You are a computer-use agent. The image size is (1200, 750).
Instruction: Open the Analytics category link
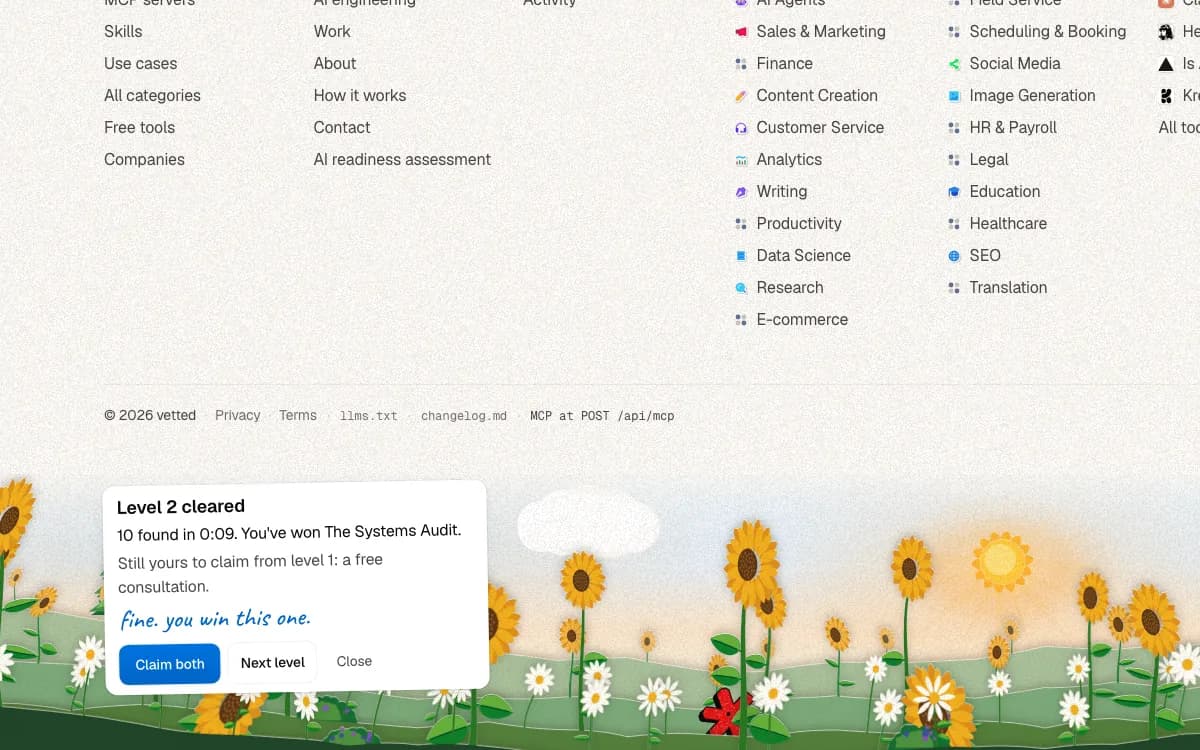pos(789,160)
